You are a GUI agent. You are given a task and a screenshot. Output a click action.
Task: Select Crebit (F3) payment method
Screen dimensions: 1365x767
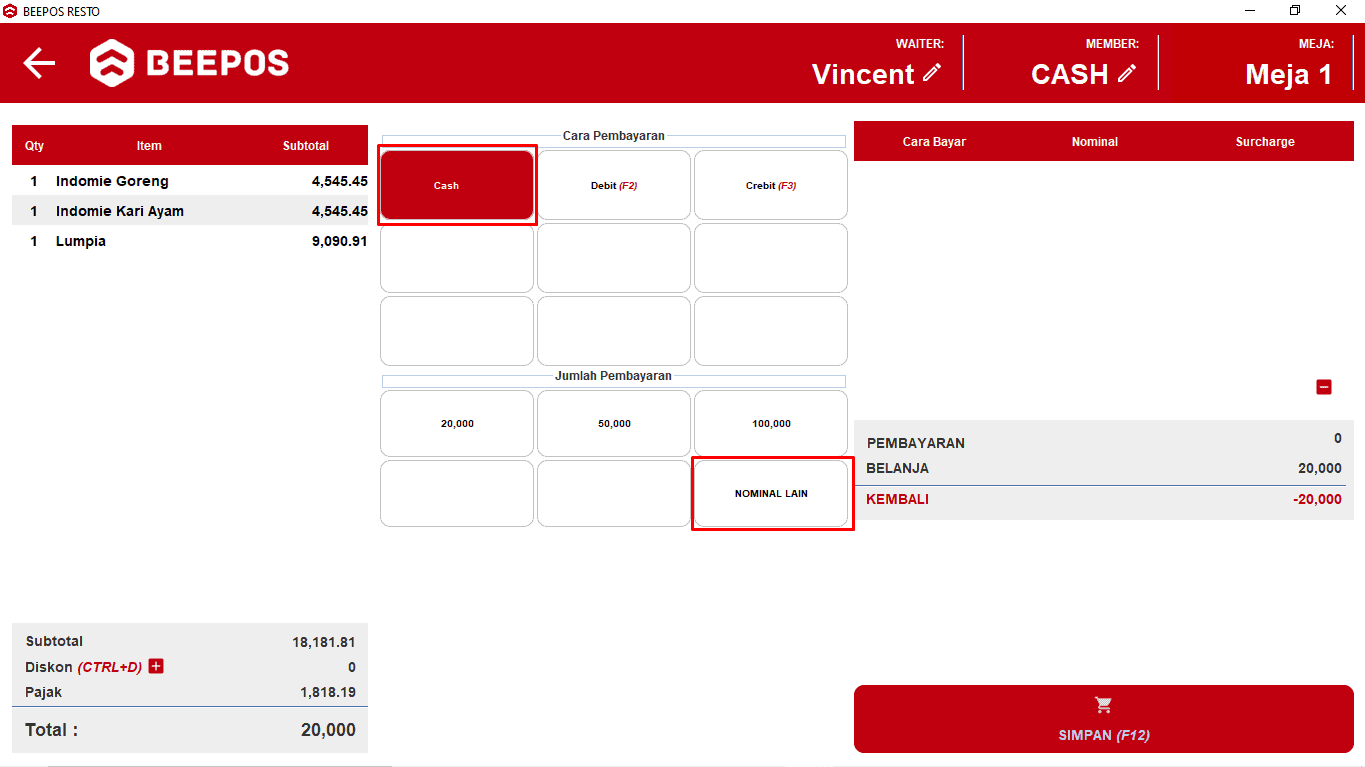[771, 185]
